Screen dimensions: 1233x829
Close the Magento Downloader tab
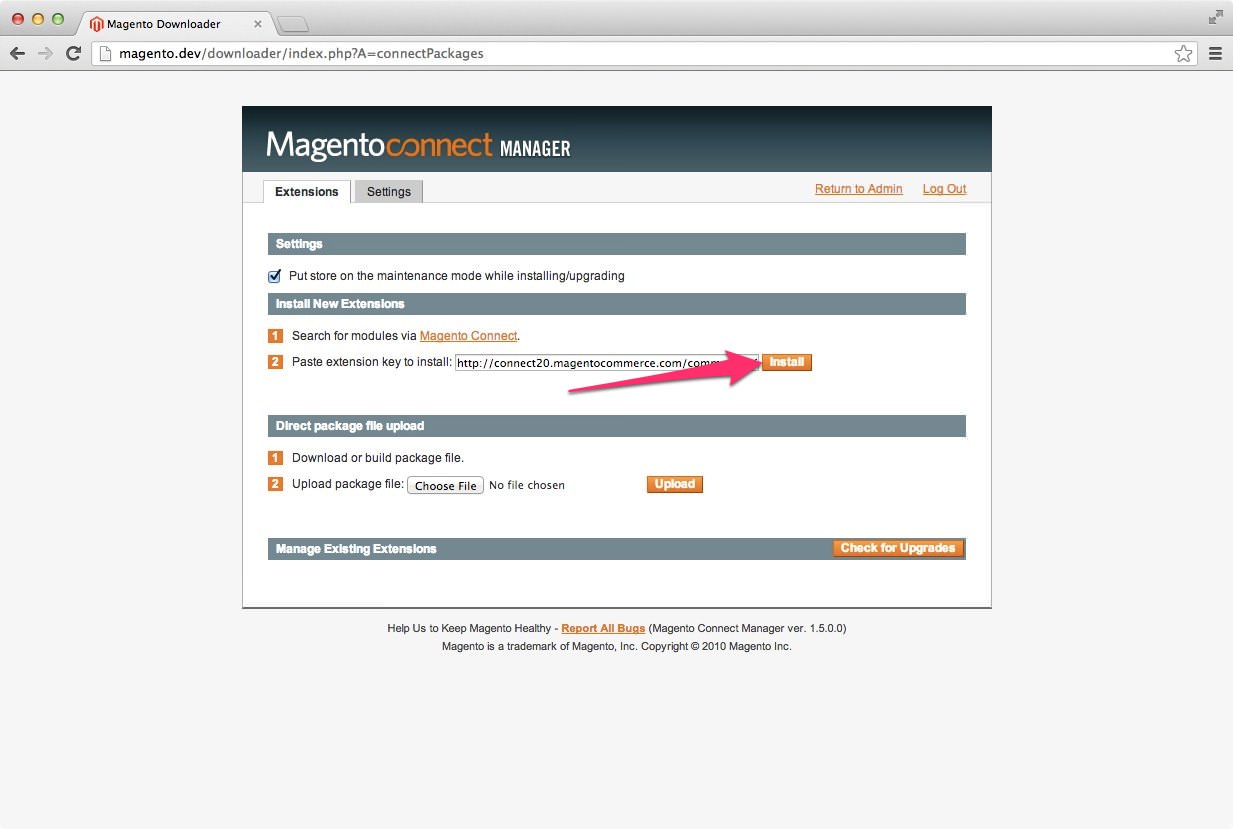[257, 24]
